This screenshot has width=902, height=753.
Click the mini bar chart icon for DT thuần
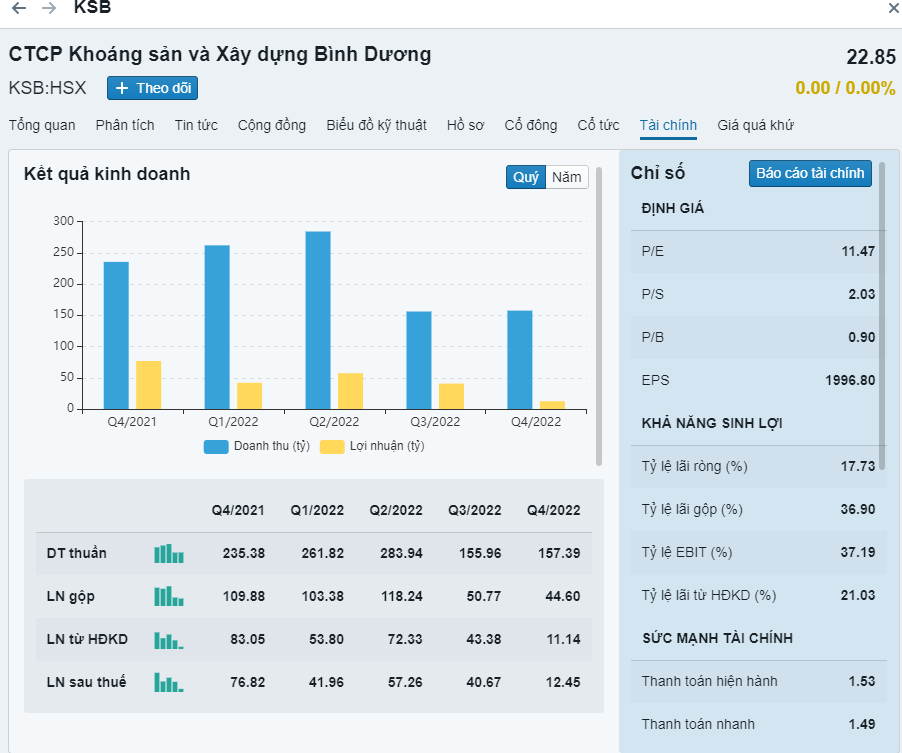(169, 554)
